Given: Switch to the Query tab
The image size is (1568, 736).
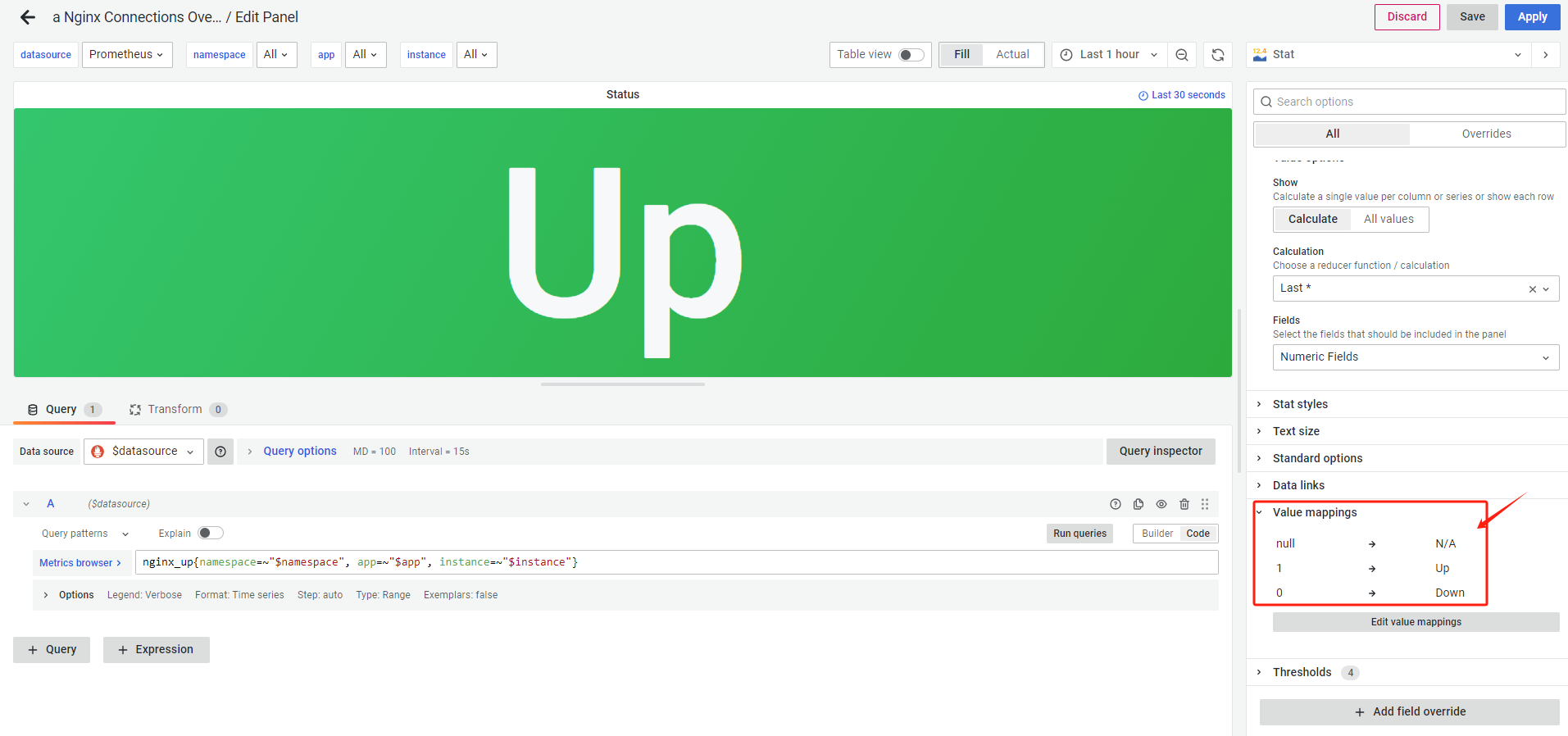Looking at the screenshot, I should (64, 410).
